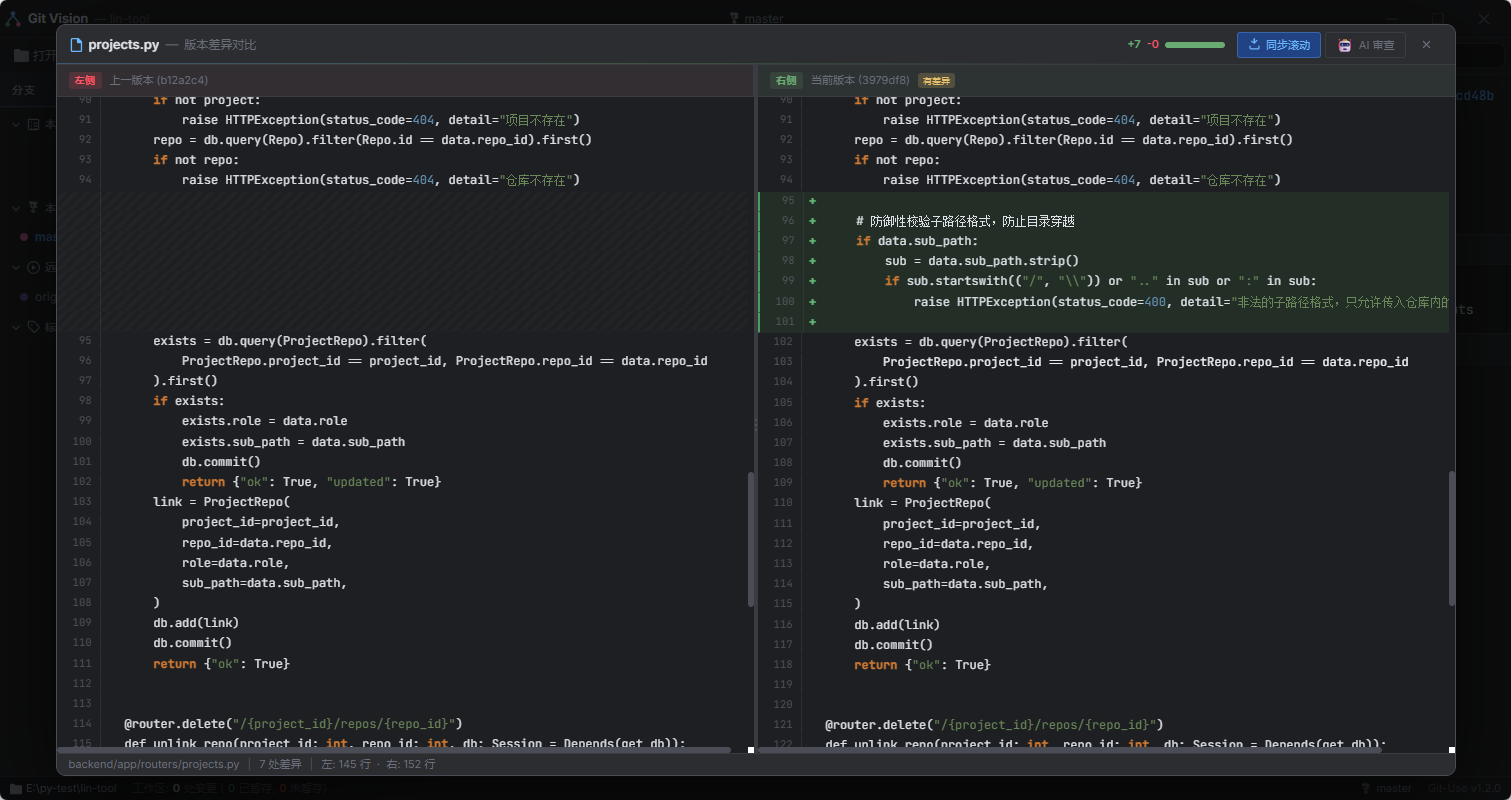The height and width of the screenshot is (800, 1511).
Task: Click the plus marker on added line 100
Action: click(812, 301)
